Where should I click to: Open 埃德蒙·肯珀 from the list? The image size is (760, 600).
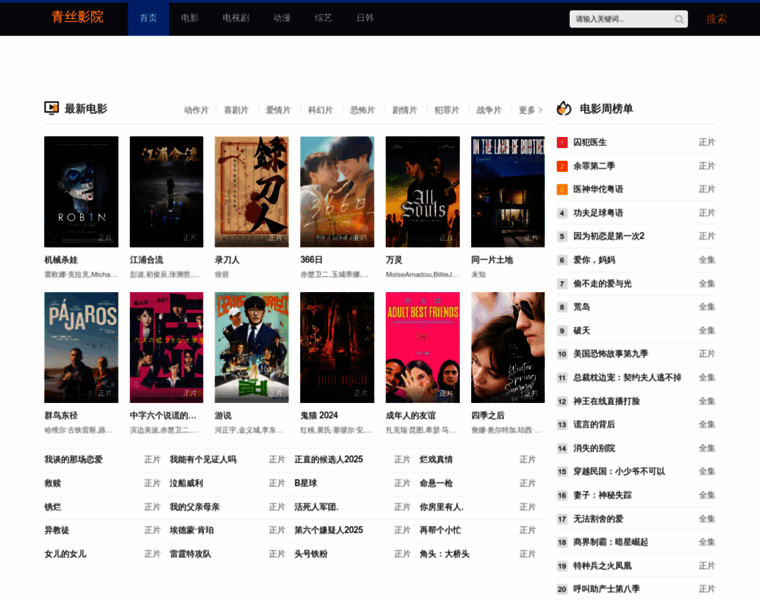(x=191, y=530)
